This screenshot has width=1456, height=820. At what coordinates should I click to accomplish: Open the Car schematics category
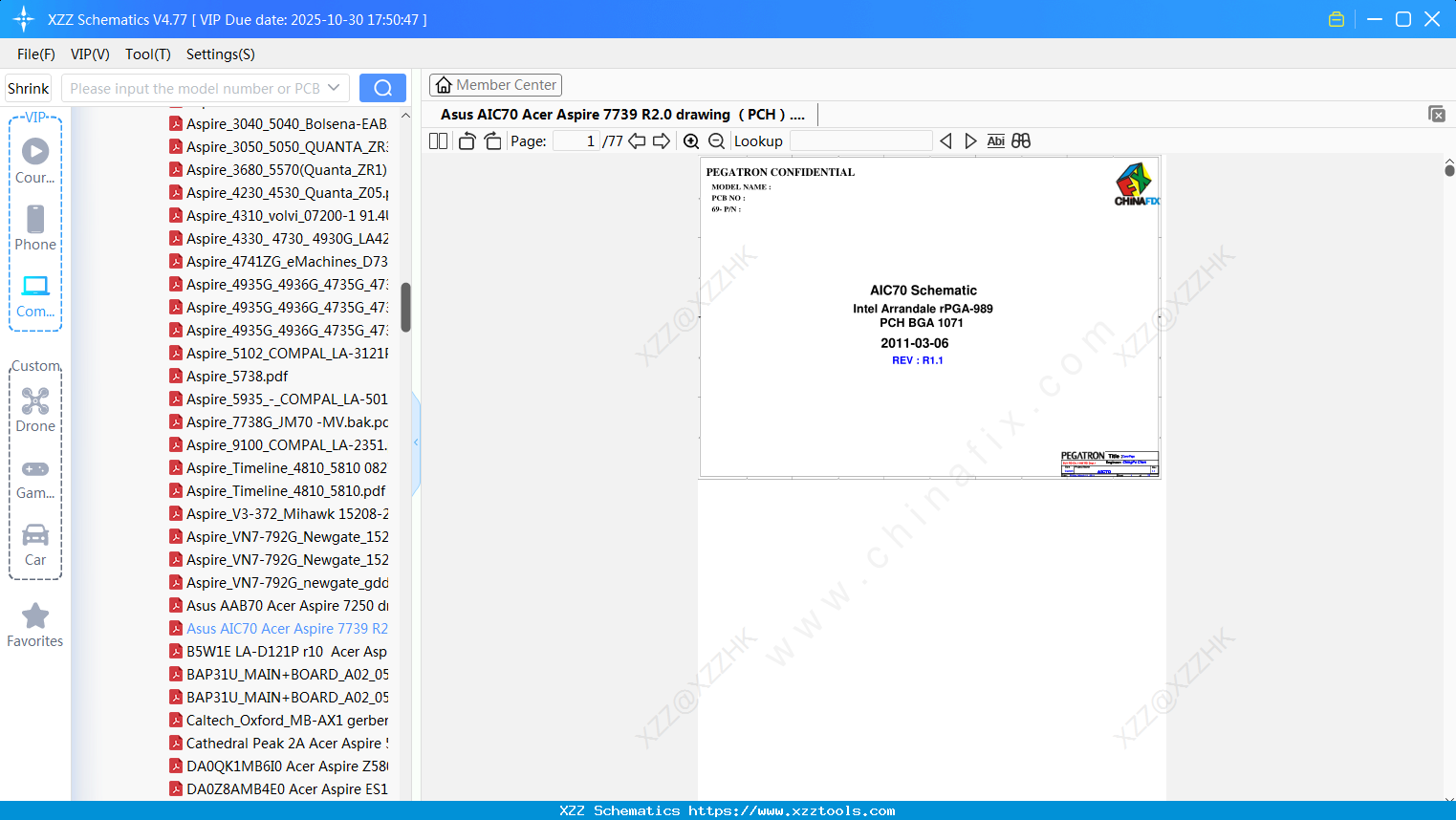coord(35,545)
